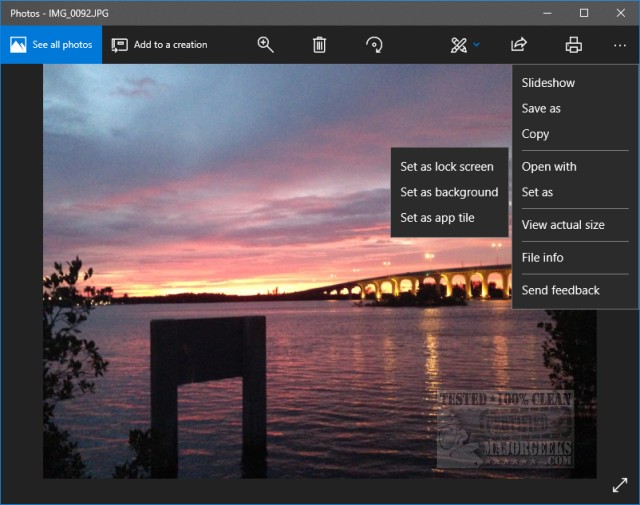Maximize the Photos window
The image size is (640, 505).
tap(584, 13)
